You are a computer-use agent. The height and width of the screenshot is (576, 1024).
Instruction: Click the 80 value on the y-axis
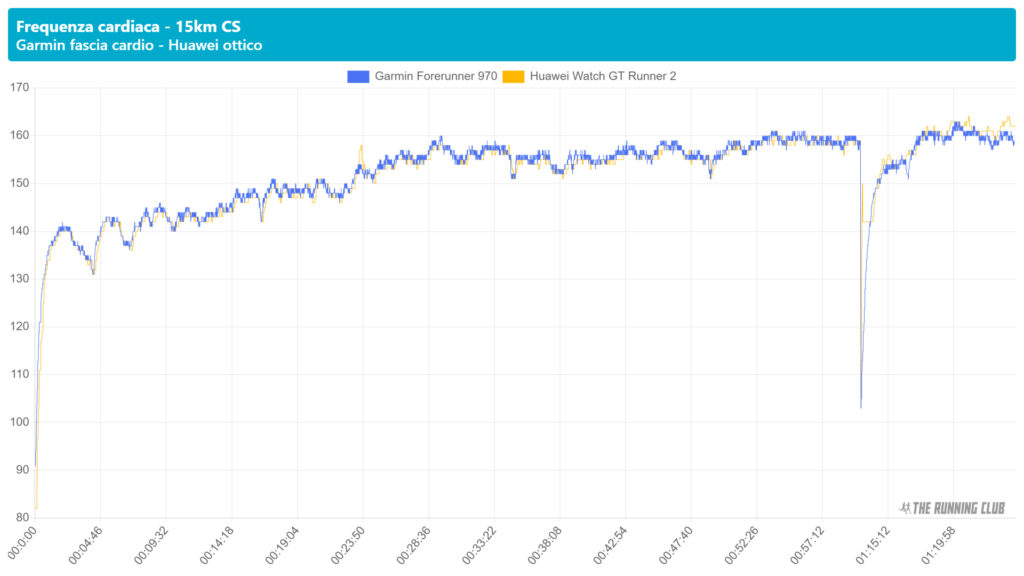(x=22, y=517)
